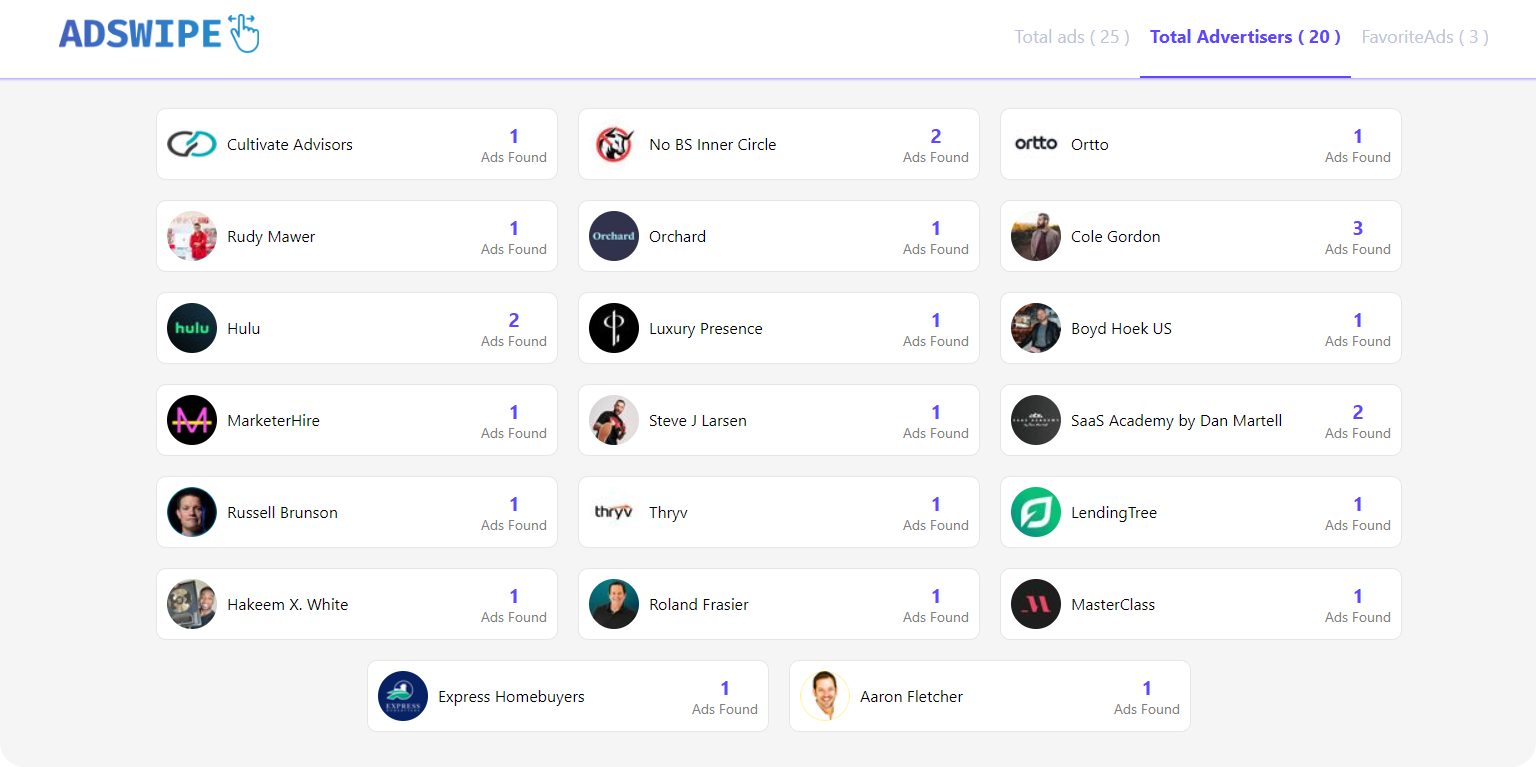Click Russell Brunson's avatar

[x=192, y=512]
